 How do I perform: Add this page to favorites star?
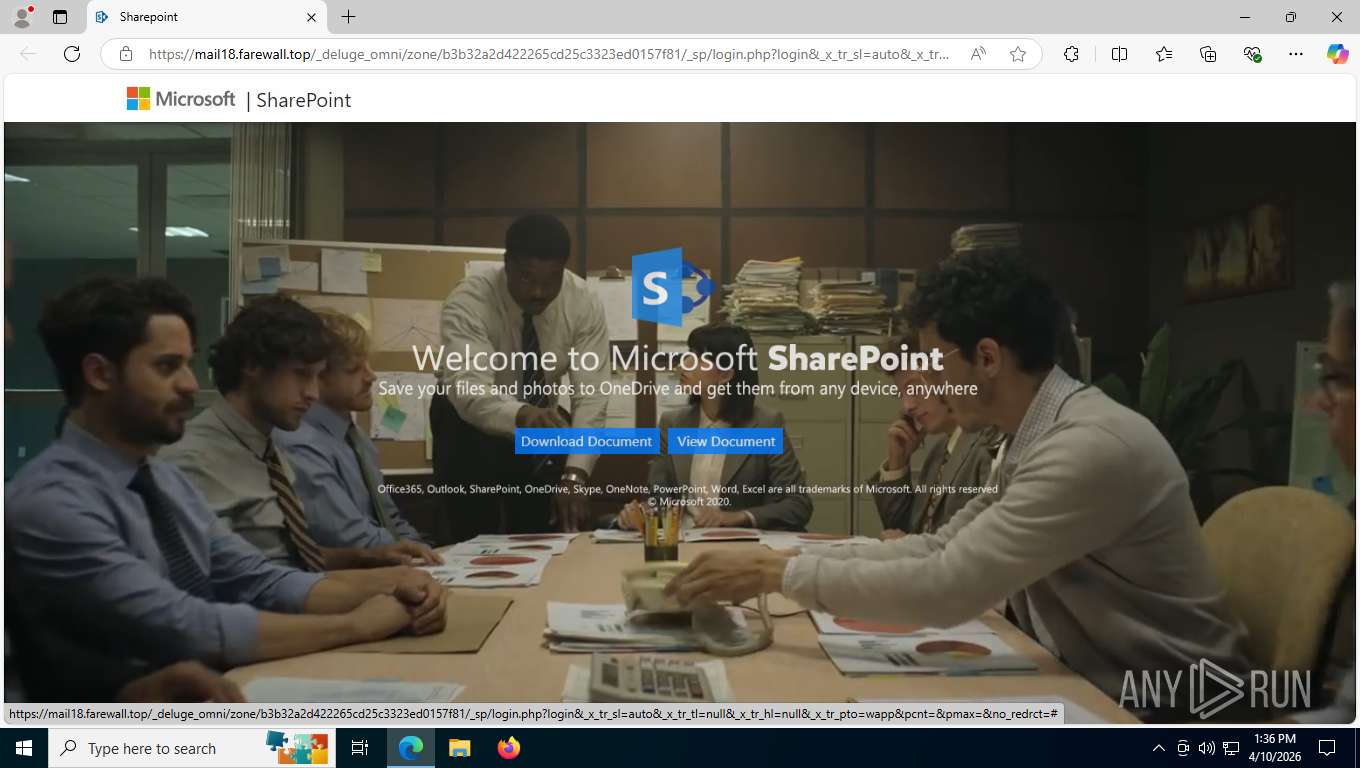pos(1018,54)
